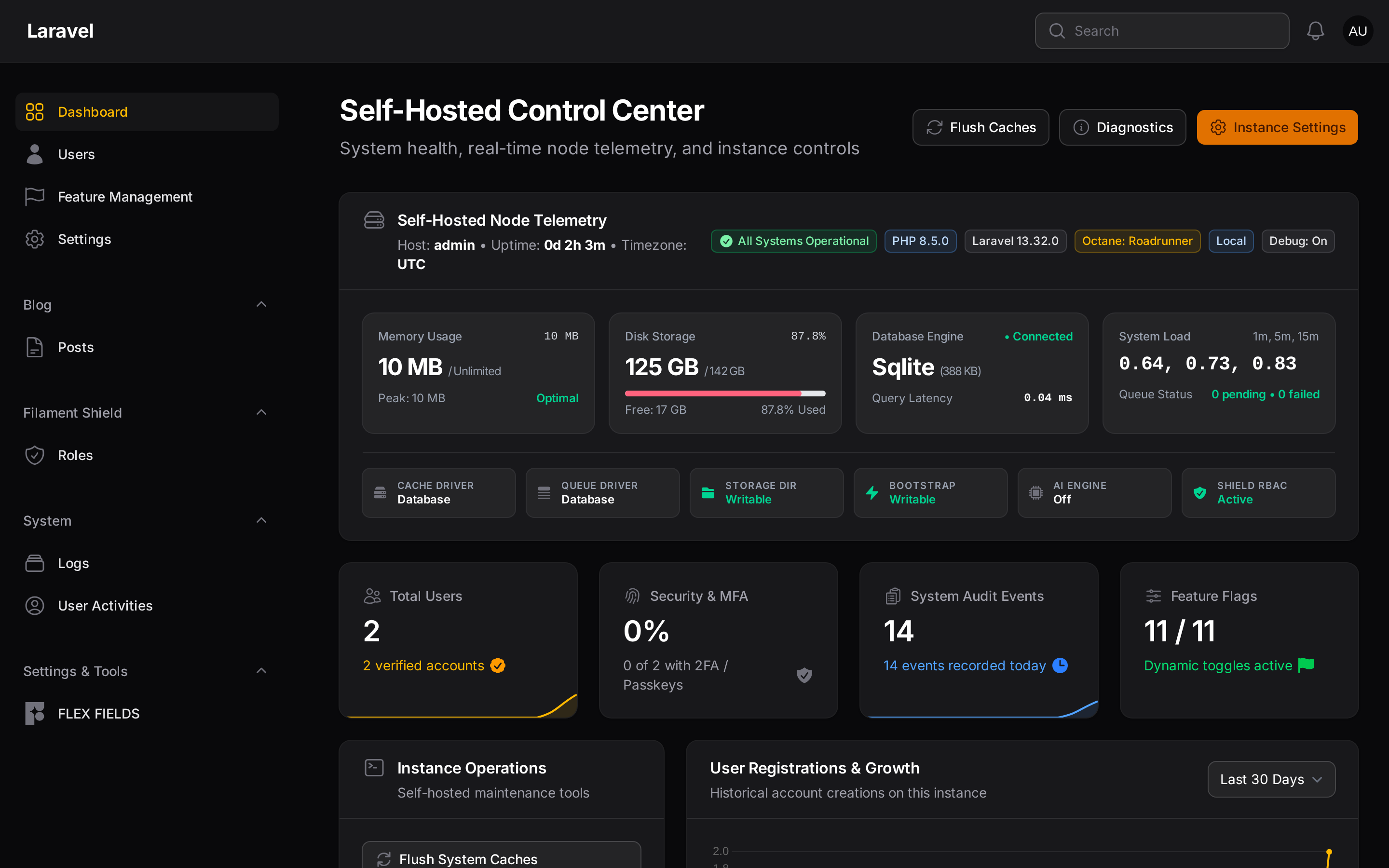Click the Dashboard grid icon in the sidebar
This screenshot has height=868, width=1389.
pyautogui.click(x=34, y=112)
